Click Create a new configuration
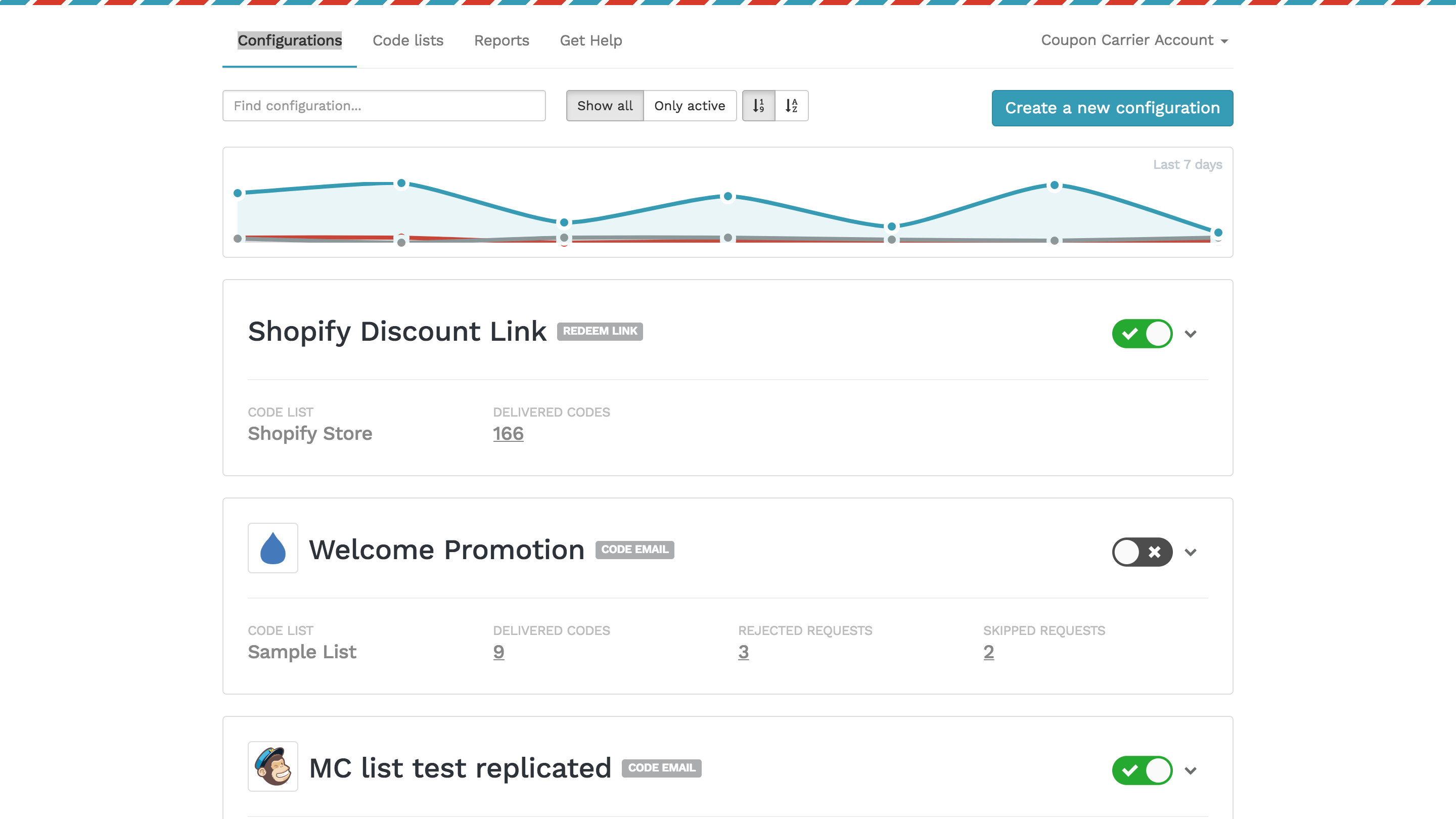 coord(1111,108)
